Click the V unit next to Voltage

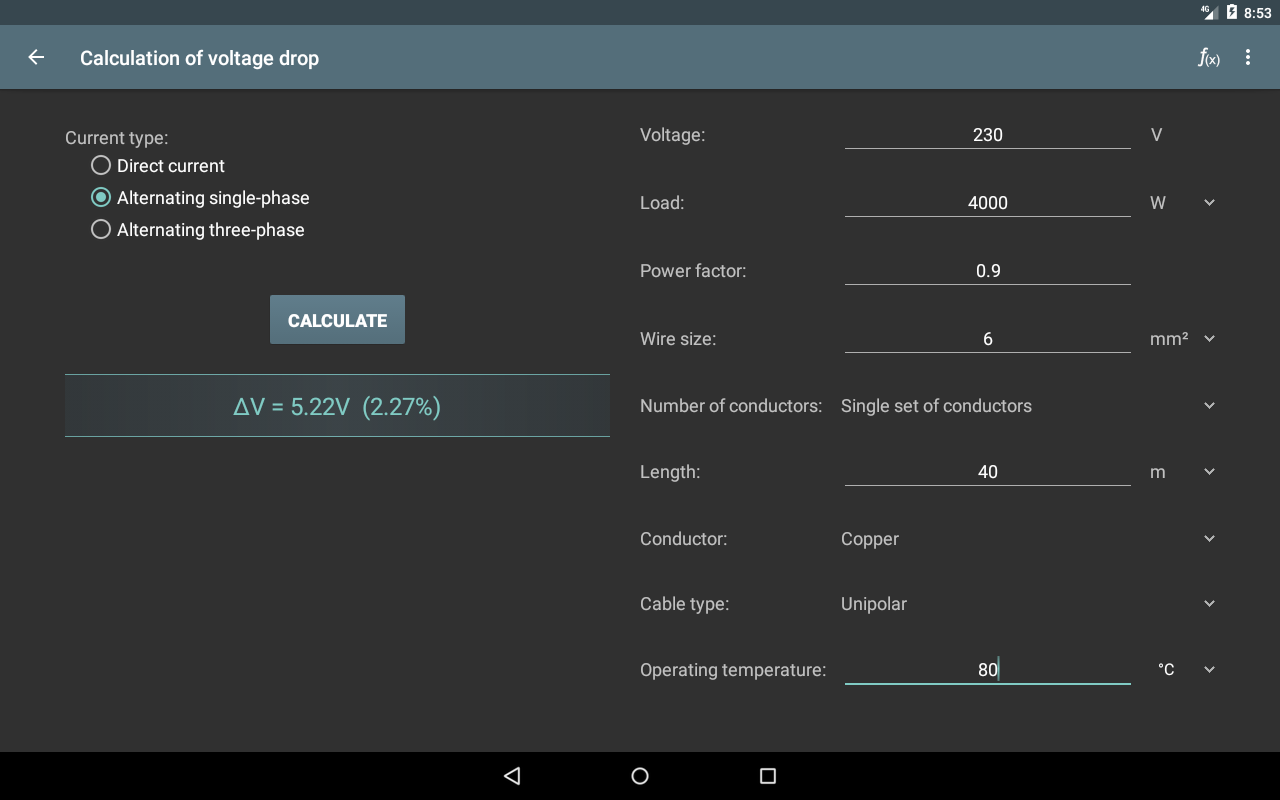[1157, 135]
